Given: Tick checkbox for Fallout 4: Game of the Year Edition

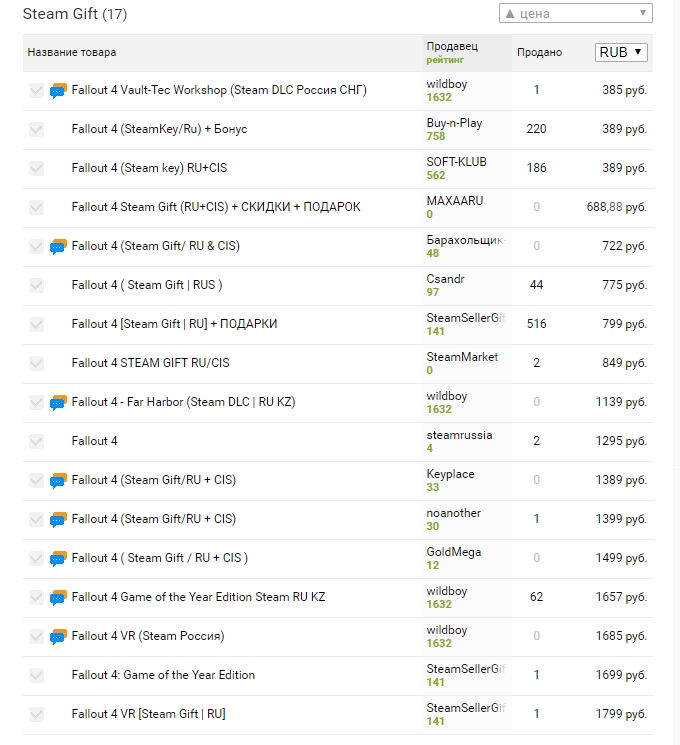Looking at the screenshot, I should [x=36, y=675].
